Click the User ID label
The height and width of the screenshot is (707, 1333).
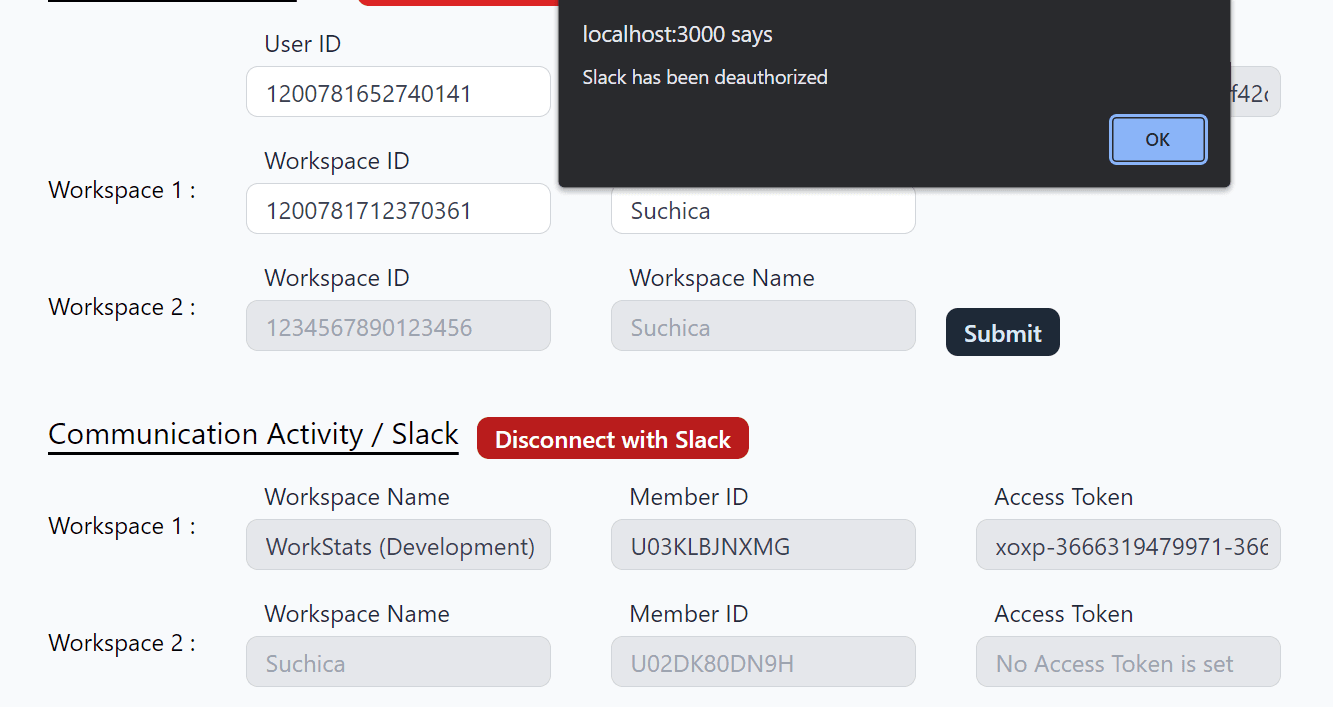point(302,44)
